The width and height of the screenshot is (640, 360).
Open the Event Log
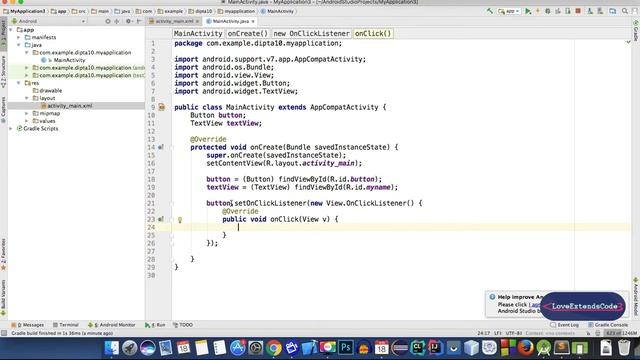pyautogui.click(x=564, y=325)
